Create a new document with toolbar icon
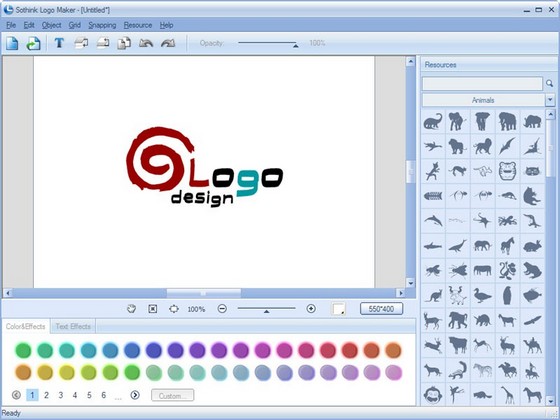The width and height of the screenshot is (560, 420). click(12, 44)
